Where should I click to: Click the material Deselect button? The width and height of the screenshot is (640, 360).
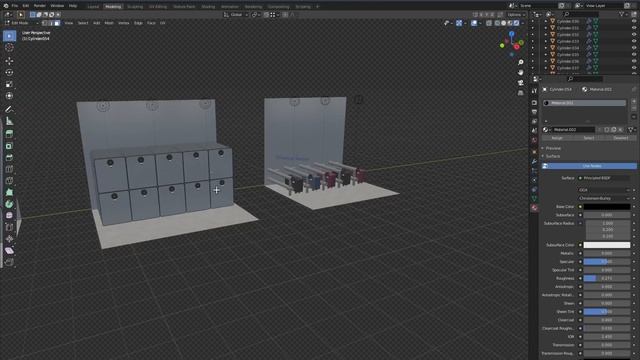point(621,138)
